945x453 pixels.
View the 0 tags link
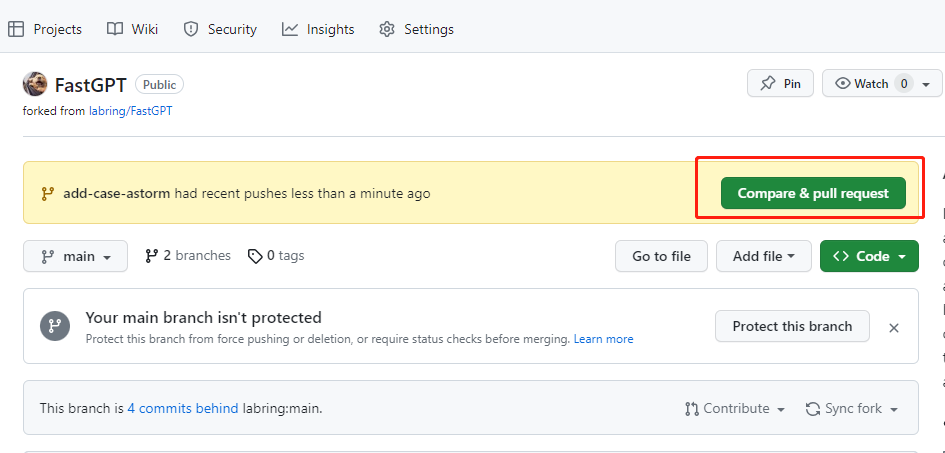(276, 255)
